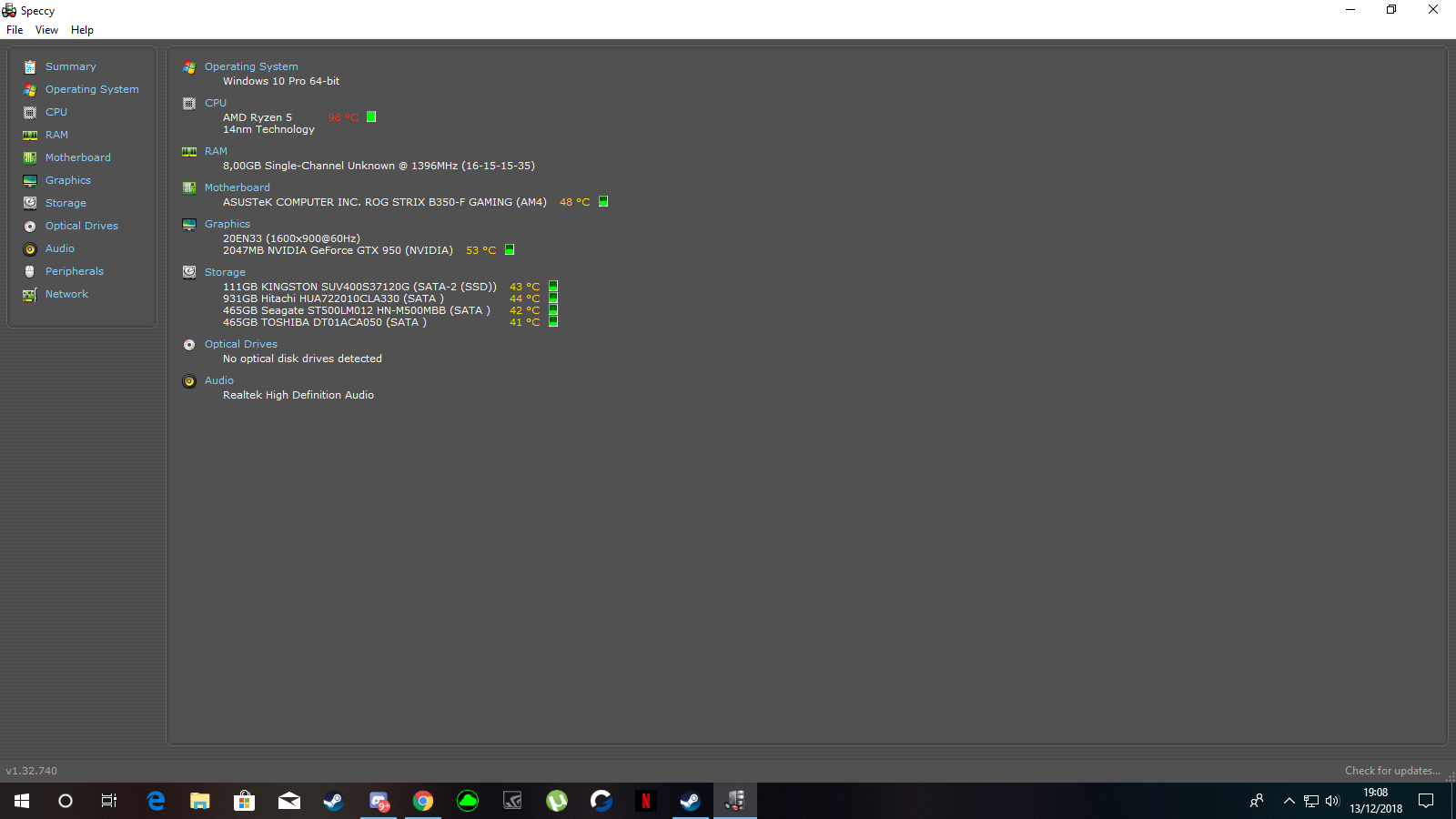Viewport: 1456px width, 819px height.
Task: Click the CPU icon beside the CPU heading
Action: [x=189, y=103]
